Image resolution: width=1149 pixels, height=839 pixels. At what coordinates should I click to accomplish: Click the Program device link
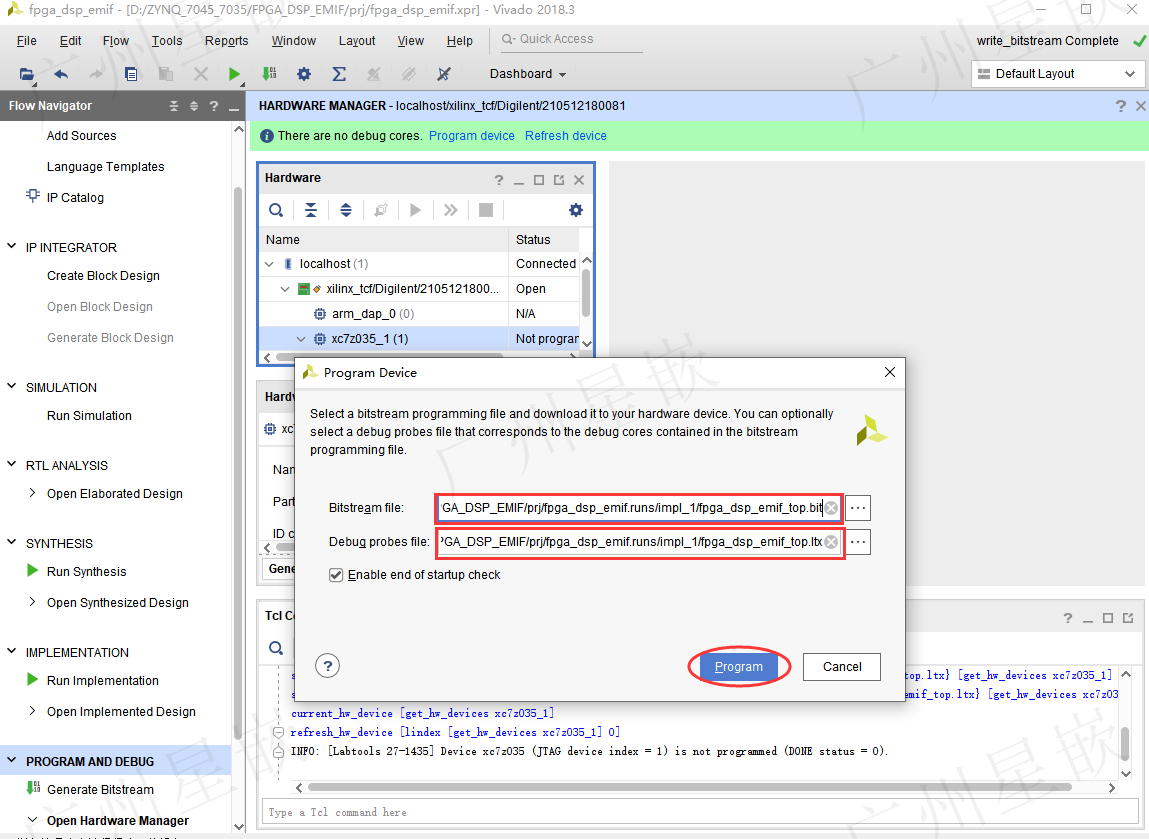[x=472, y=136]
